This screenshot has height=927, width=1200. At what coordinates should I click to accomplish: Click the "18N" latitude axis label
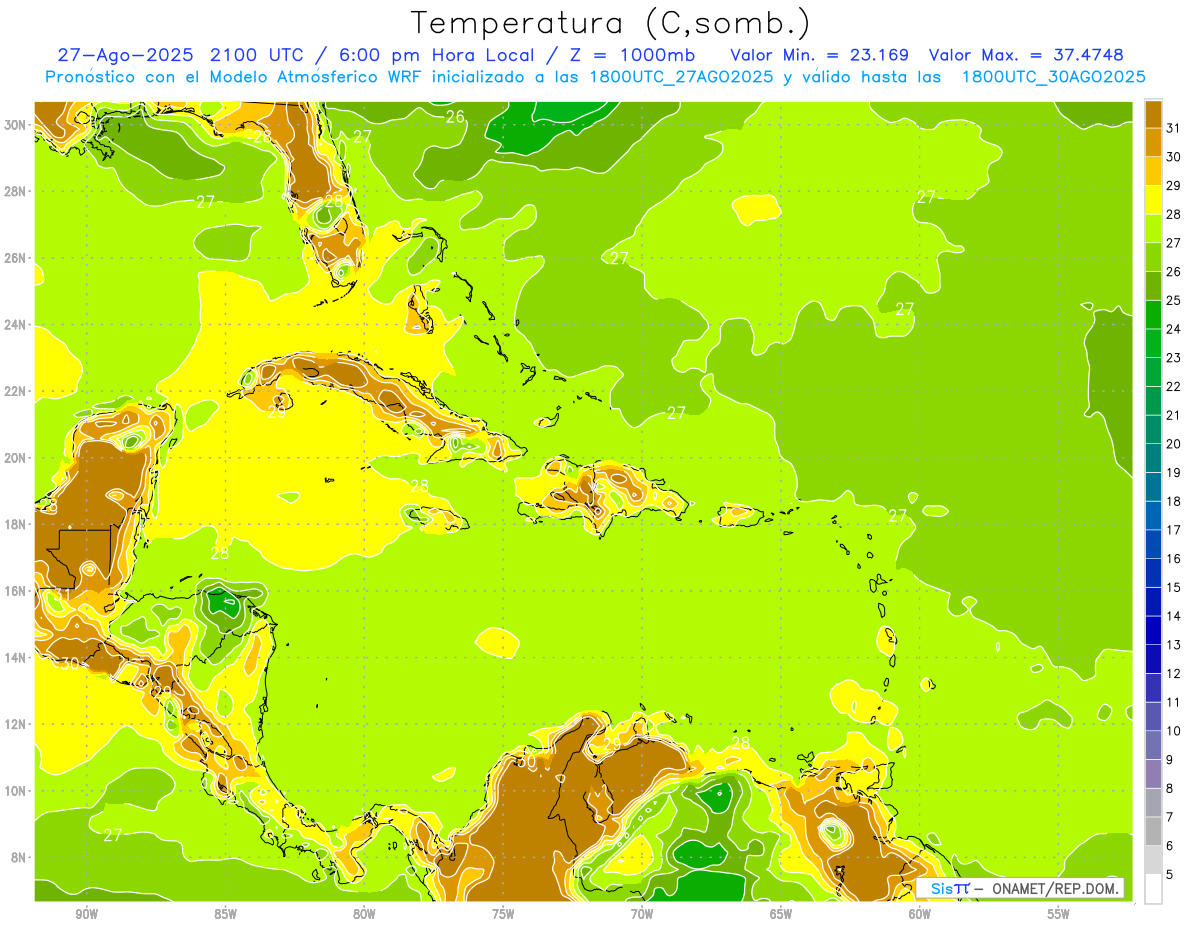[x=16, y=524]
